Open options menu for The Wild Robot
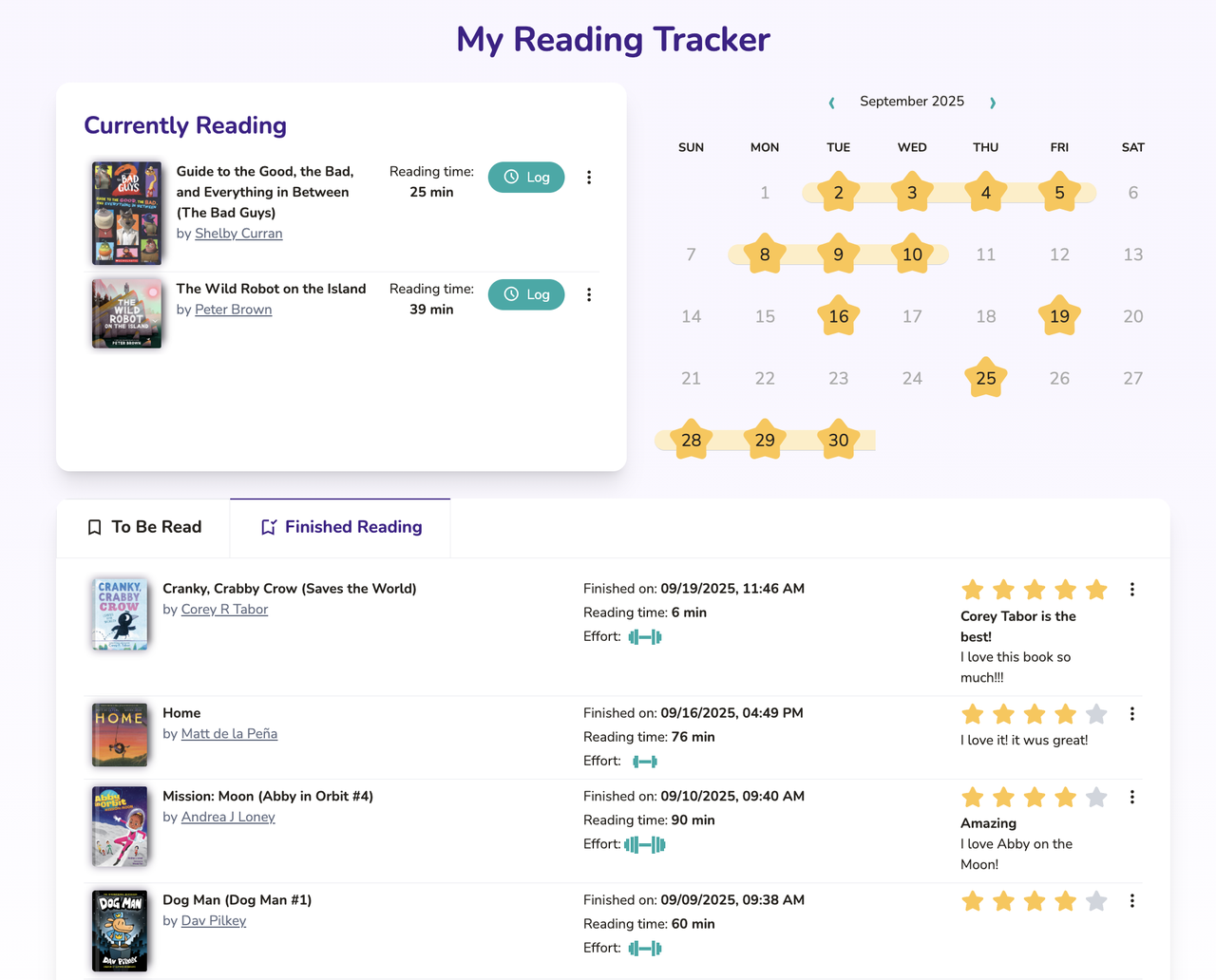 pos(589,294)
